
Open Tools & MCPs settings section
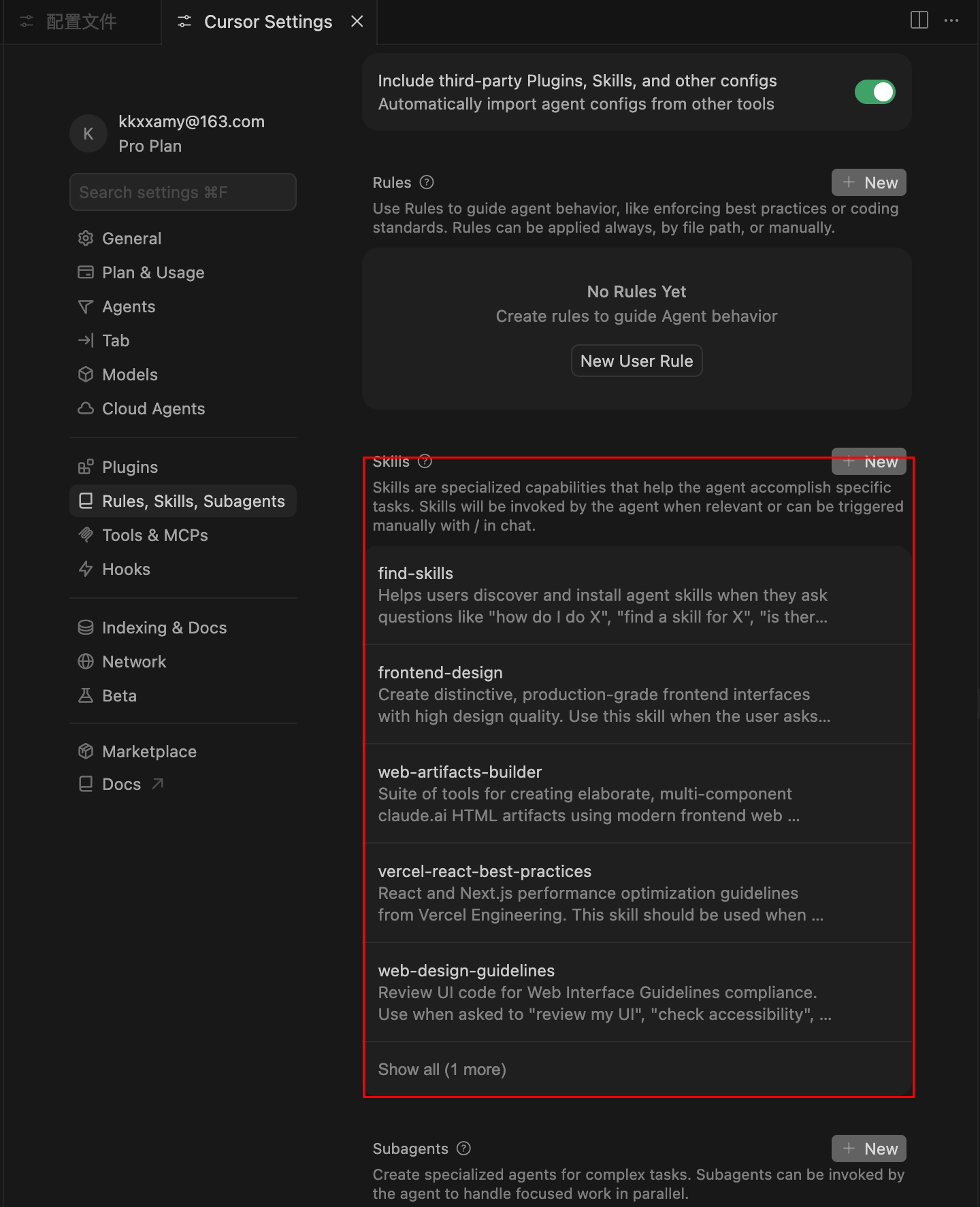click(183, 535)
